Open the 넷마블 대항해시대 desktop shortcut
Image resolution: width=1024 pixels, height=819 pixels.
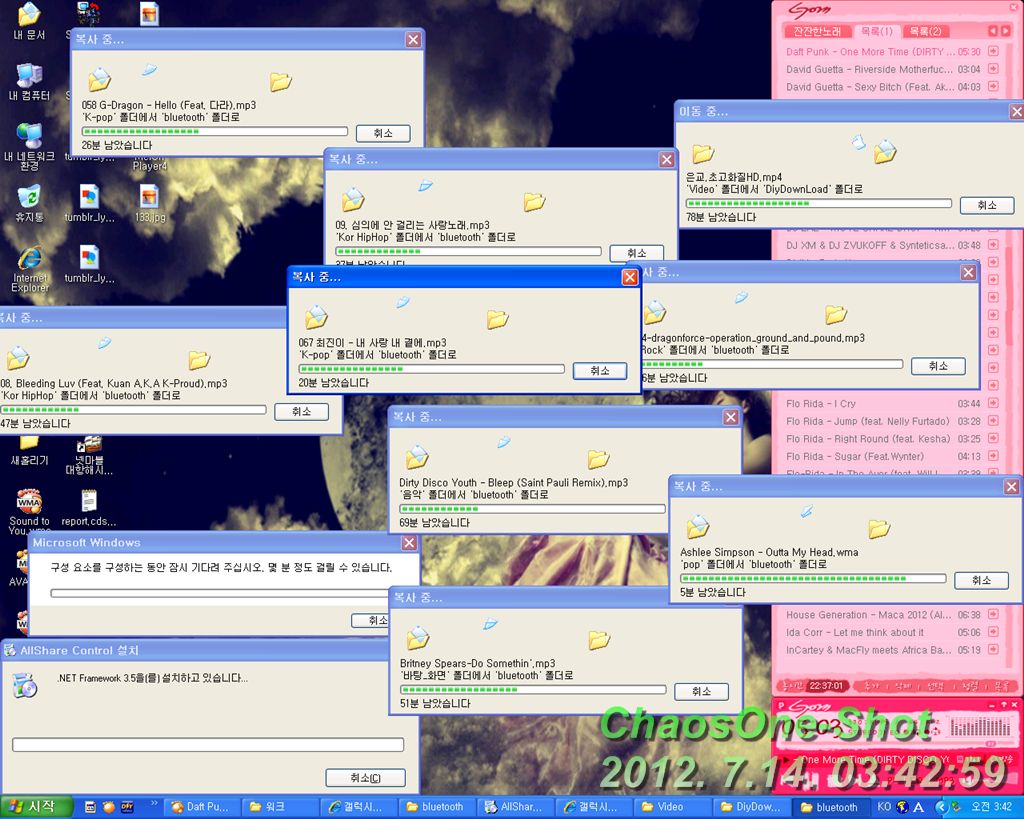(89, 455)
